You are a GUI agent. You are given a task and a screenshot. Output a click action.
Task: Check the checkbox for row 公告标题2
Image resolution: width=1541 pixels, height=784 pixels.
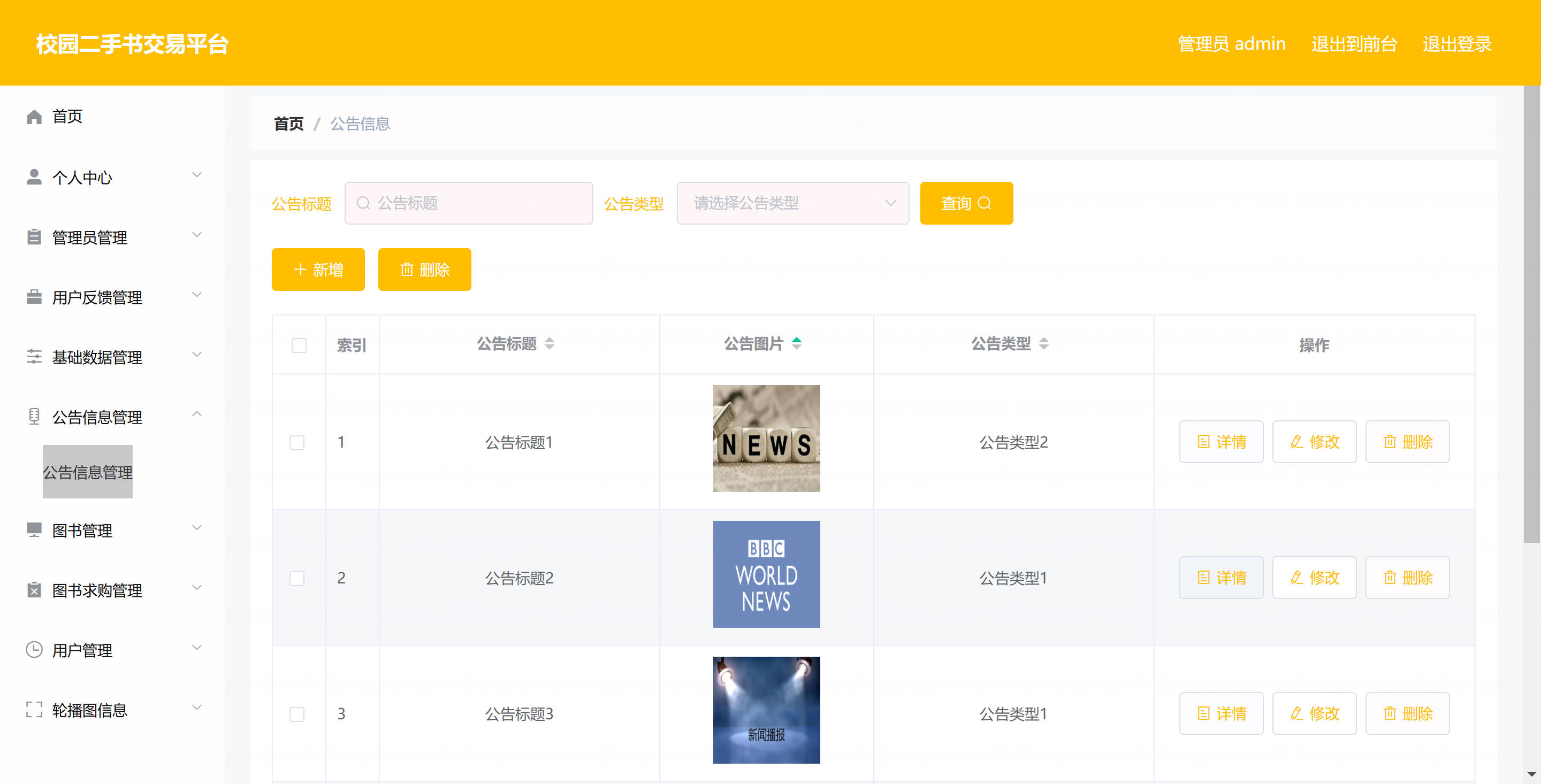pyautogui.click(x=297, y=578)
